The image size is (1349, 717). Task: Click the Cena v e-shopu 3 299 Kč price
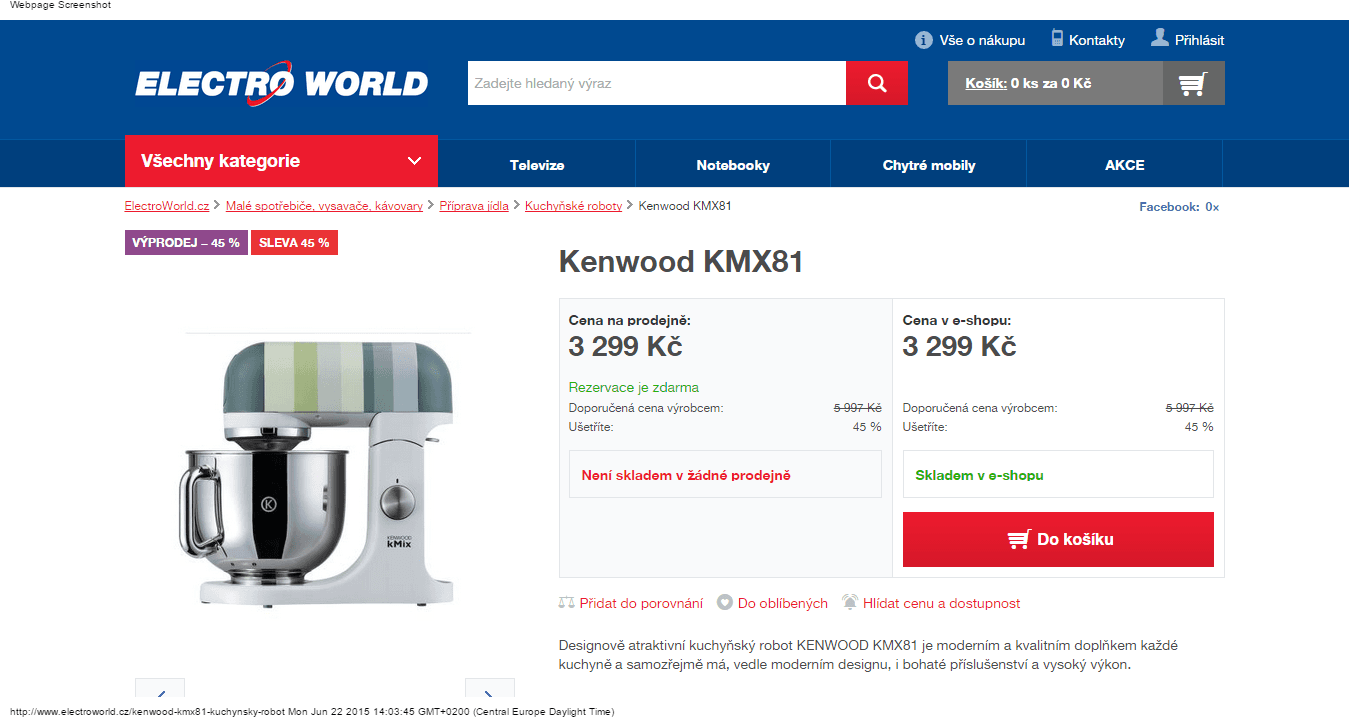point(960,347)
